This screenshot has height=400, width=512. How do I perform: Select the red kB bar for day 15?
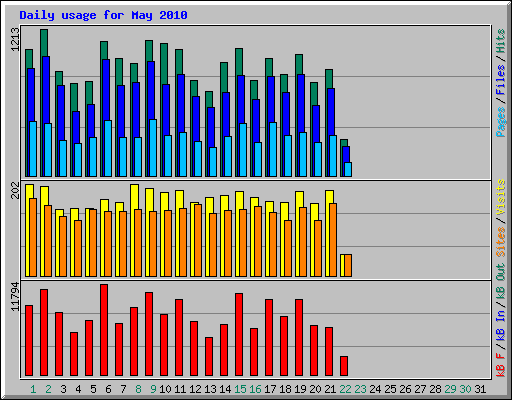tap(239, 335)
